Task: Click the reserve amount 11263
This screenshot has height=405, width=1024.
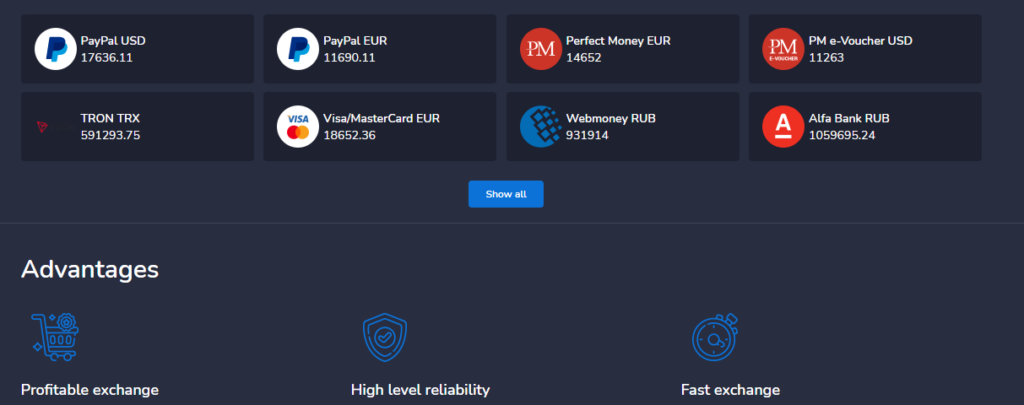Action: 826,57
